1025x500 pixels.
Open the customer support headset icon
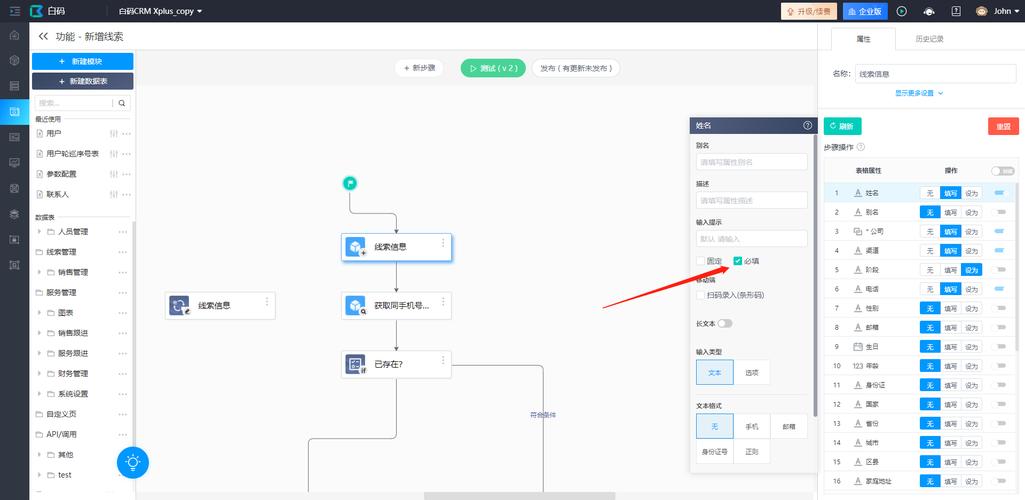pos(928,11)
